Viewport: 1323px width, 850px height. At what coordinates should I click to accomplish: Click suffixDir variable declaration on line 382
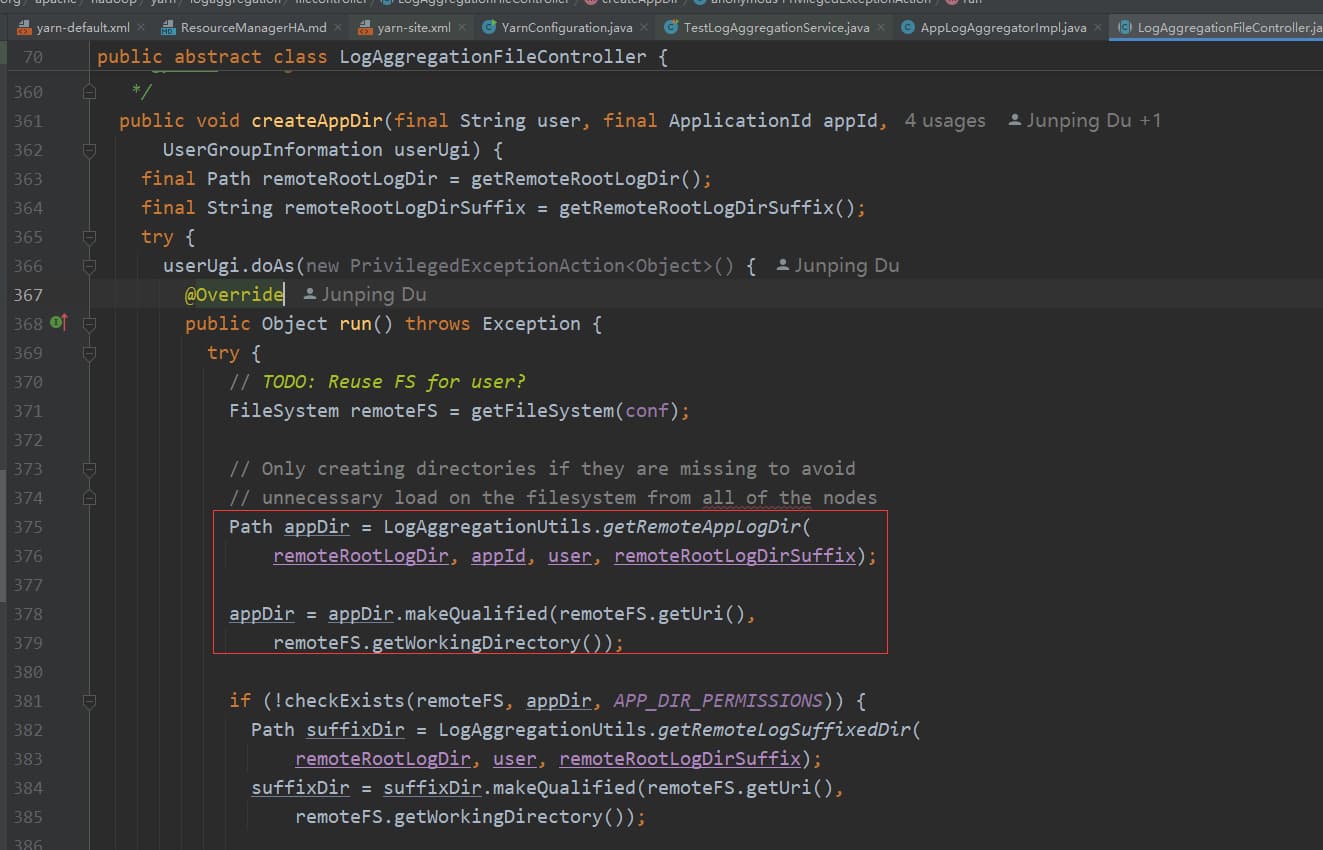click(355, 730)
